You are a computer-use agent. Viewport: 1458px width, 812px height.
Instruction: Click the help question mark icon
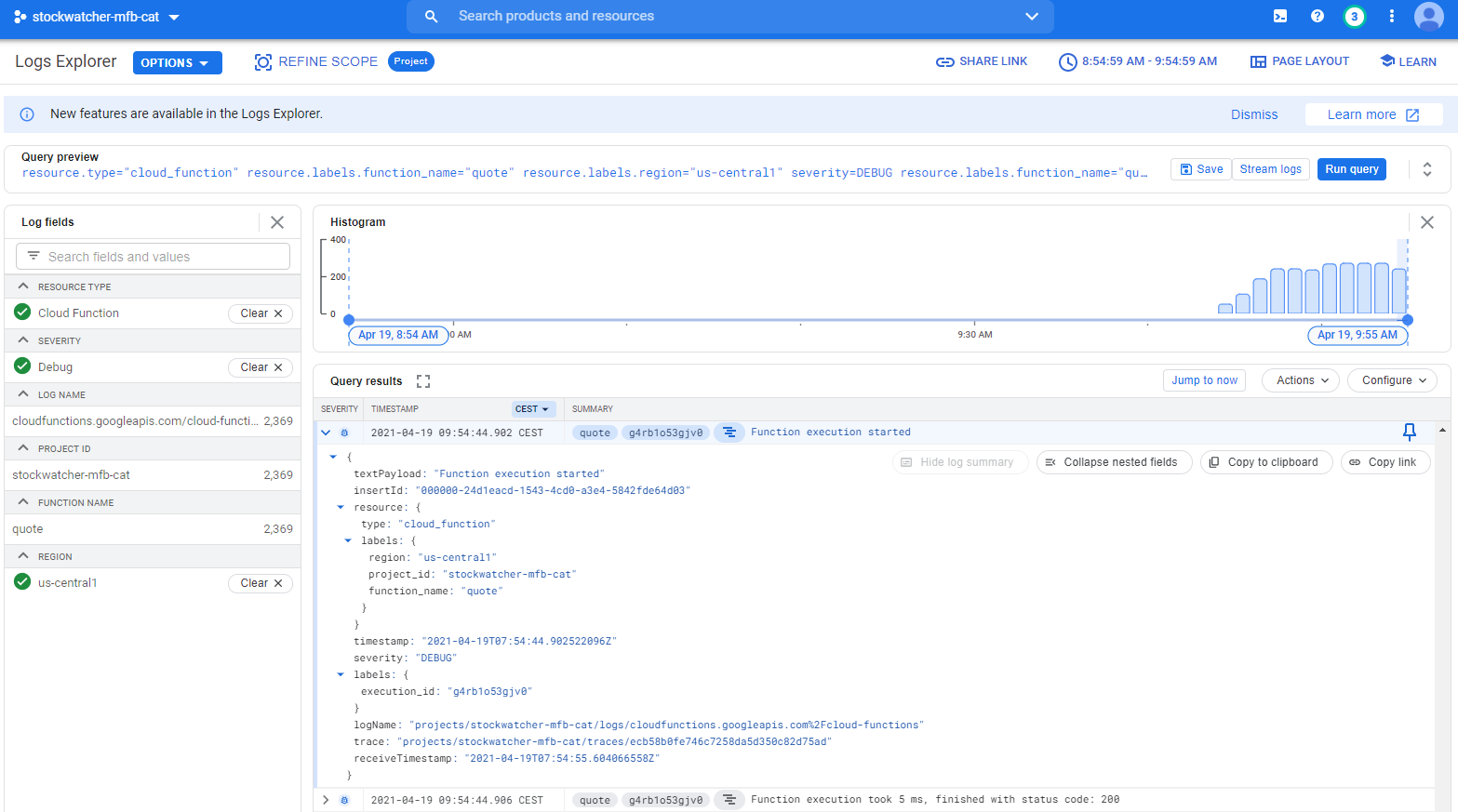click(1318, 16)
